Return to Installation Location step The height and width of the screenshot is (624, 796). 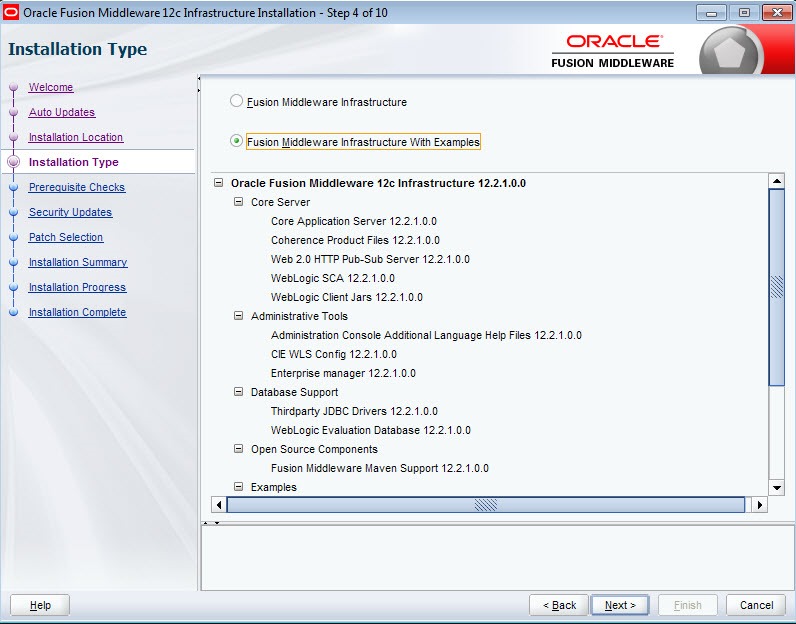click(76, 137)
